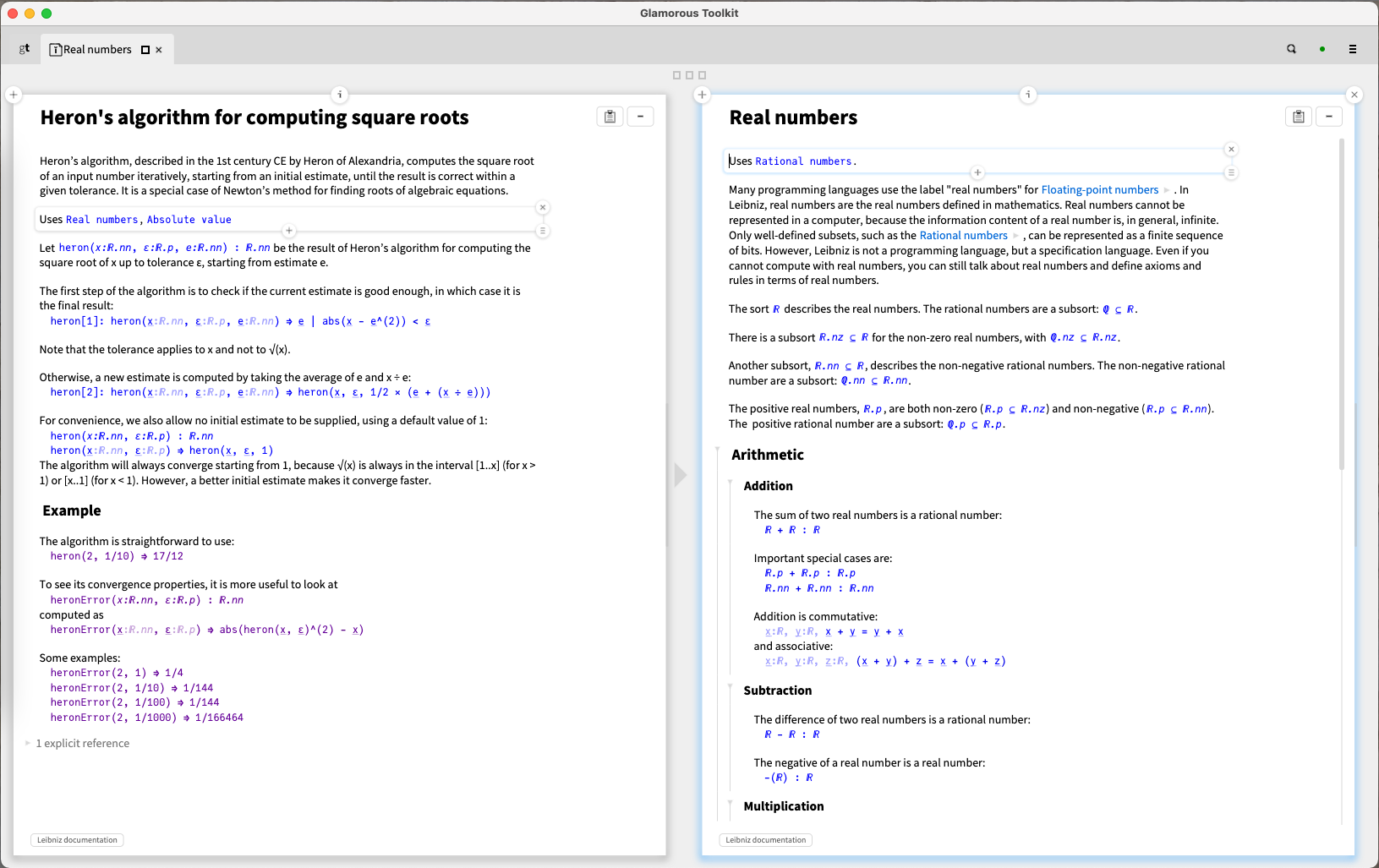The width and height of the screenshot is (1379, 868).
Task: Click 'R.nn + R.nn : R.nn' declaration
Action: tap(819, 588)
